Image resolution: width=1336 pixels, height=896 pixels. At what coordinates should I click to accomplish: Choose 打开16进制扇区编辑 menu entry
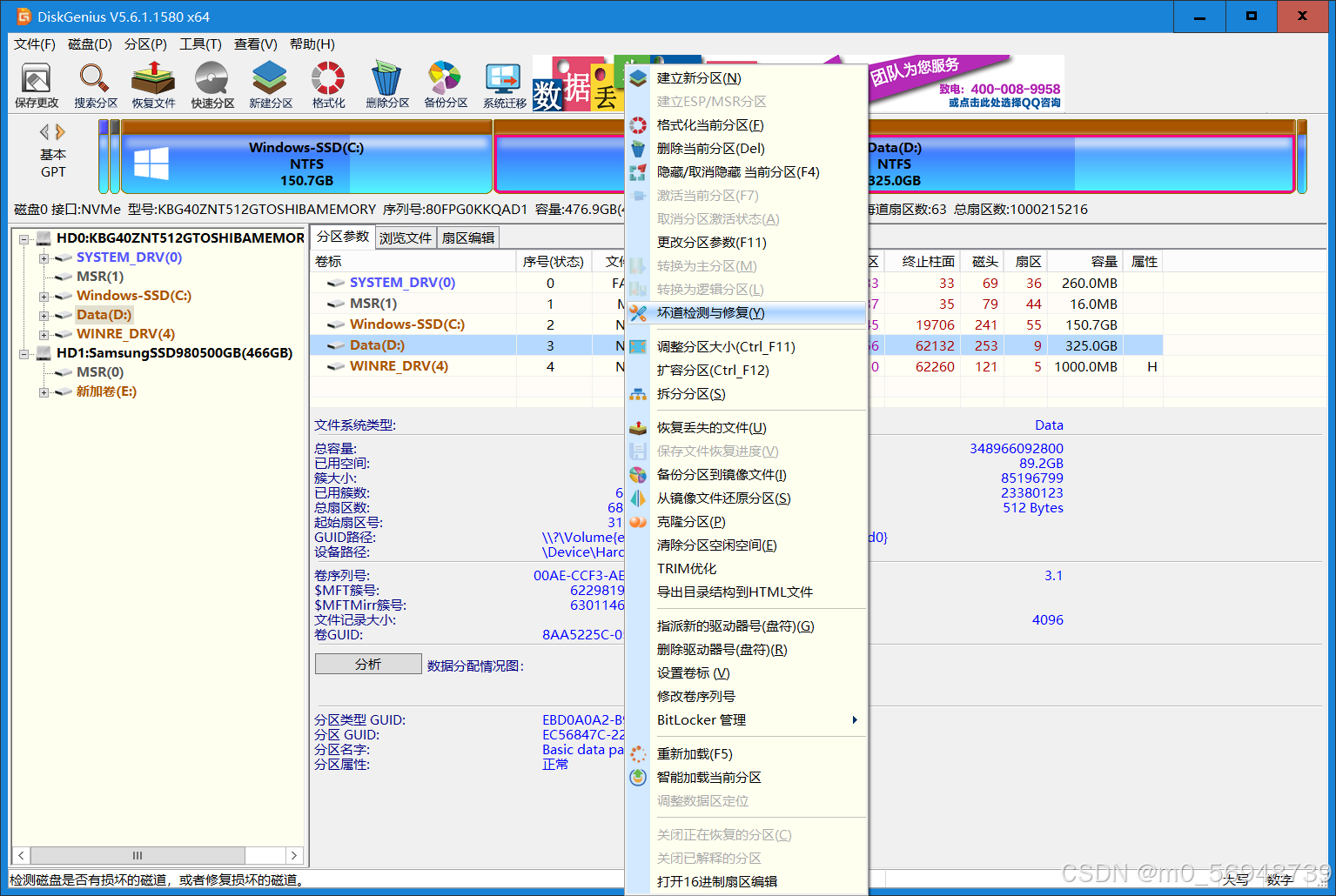tap(747, 882)
